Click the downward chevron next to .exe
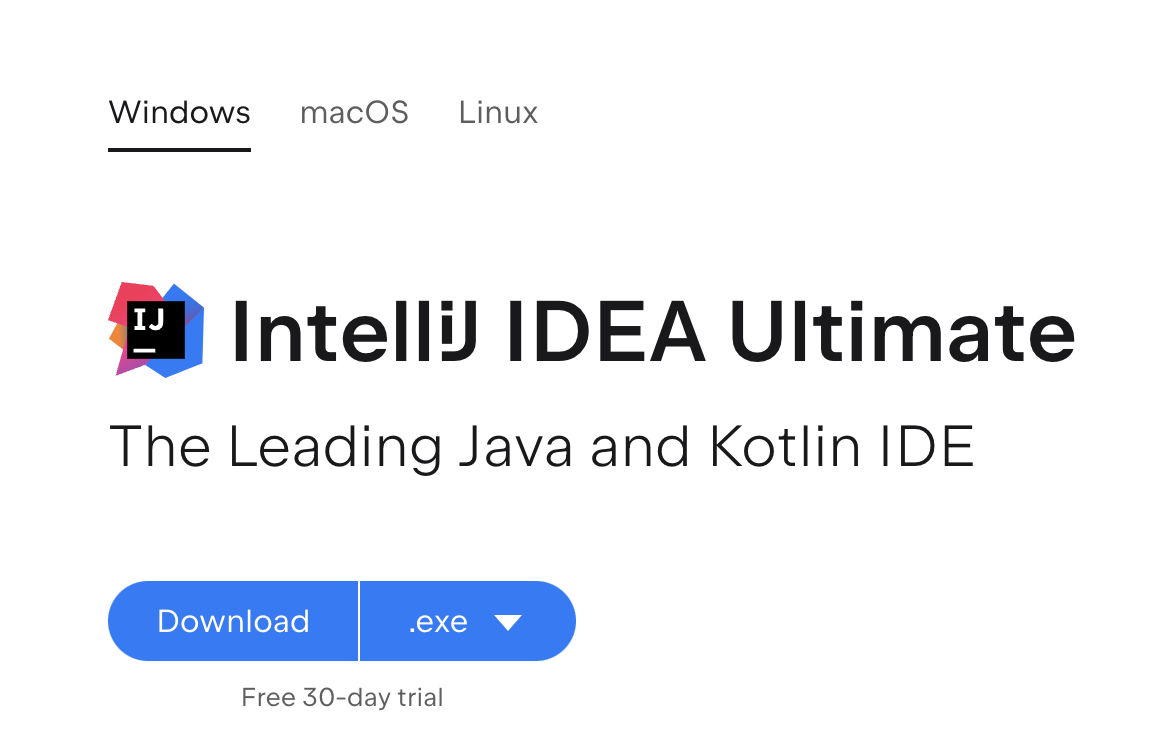The width and height of the screenshot is (1170, 746). [510, 621]
